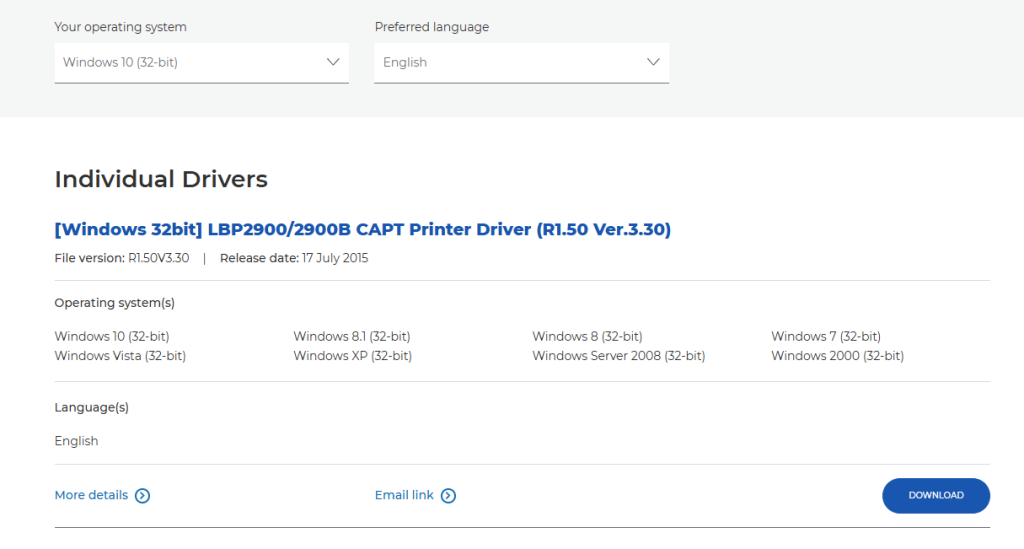
Task: Click Windows Server 2008 (32-bit) entry
Action: [x=618, y=356]
